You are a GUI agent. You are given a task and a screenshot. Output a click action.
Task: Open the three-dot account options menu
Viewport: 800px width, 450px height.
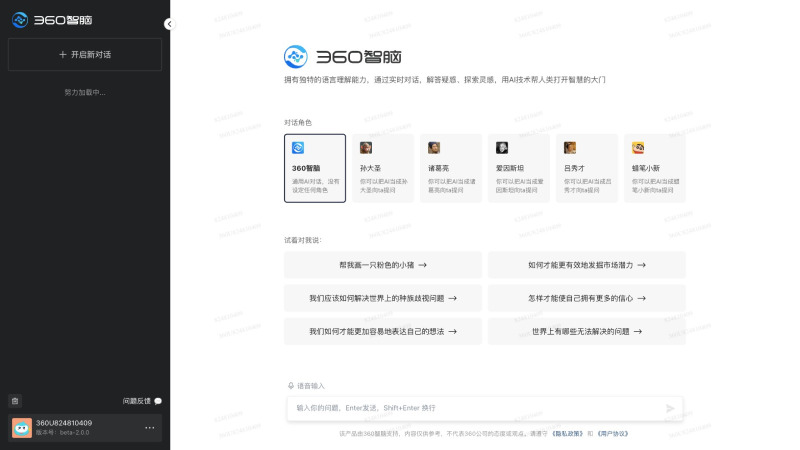(x=150, y=428)
